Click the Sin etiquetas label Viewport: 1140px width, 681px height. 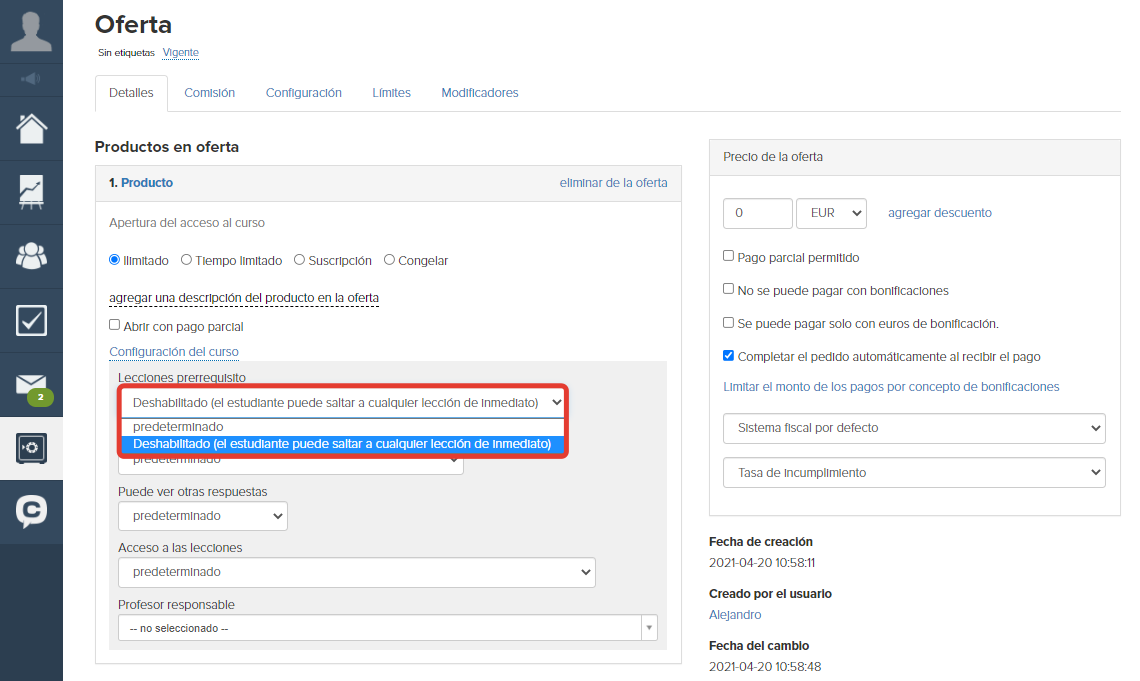point(127,52)
